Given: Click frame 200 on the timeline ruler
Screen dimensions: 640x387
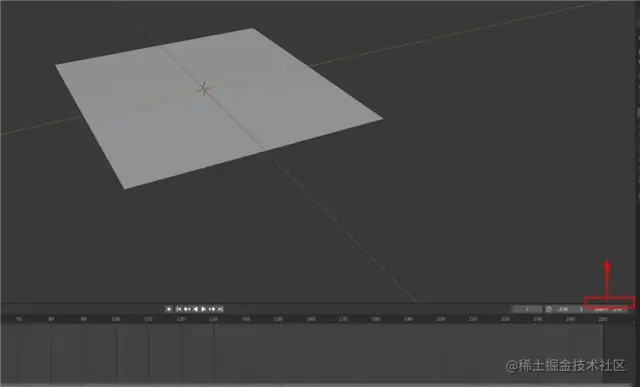Looking at the screenshot, I should click(x=440, y=319).
